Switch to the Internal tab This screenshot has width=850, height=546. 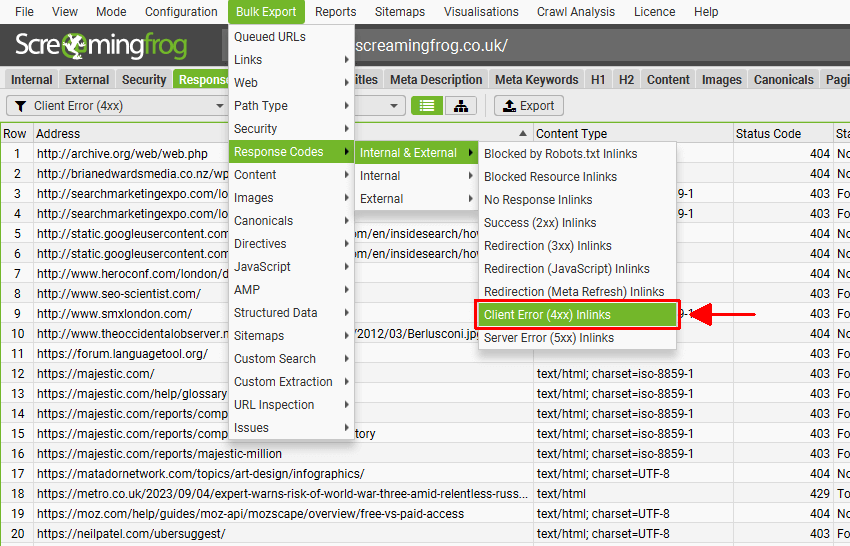point(31,80)
